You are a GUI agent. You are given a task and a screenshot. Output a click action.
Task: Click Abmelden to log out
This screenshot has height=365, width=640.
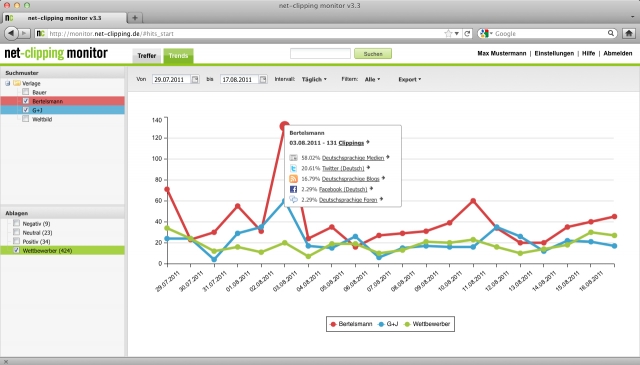[618, 53]
